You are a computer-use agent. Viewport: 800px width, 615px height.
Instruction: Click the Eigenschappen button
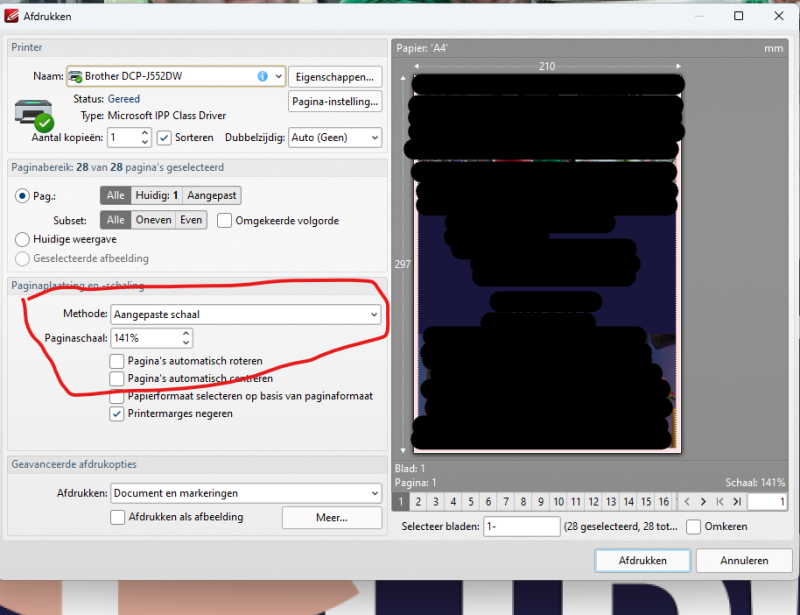(334, 76)
